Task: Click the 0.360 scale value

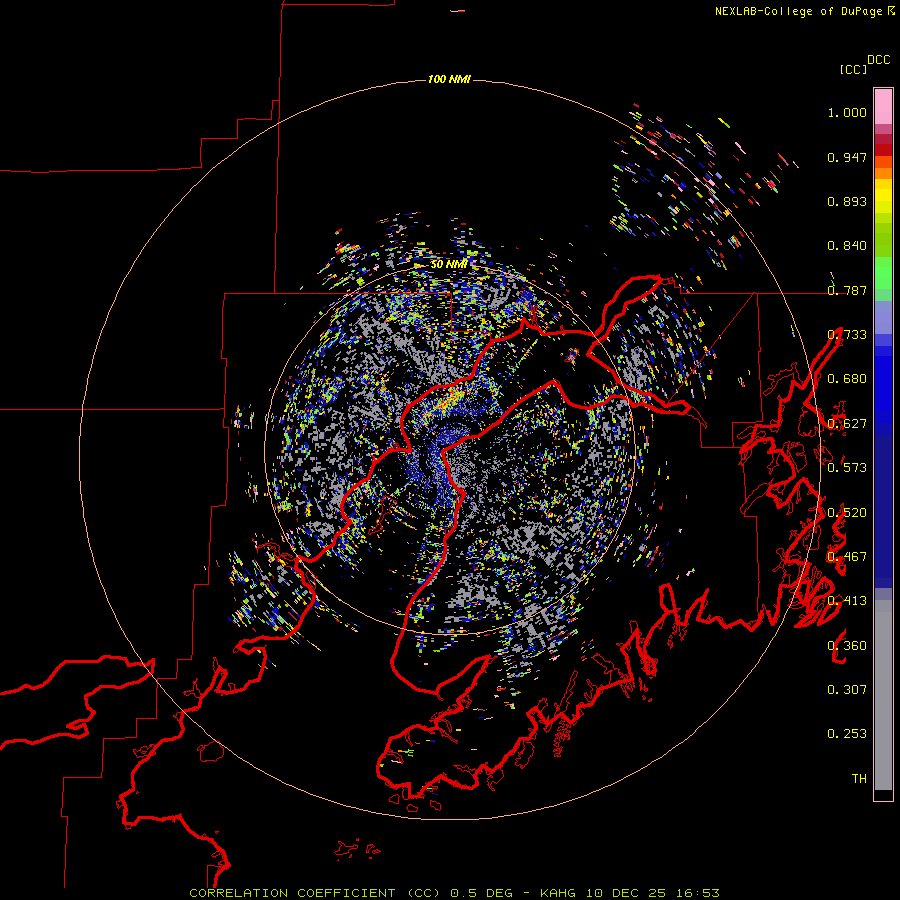Action: pos(847,646)
